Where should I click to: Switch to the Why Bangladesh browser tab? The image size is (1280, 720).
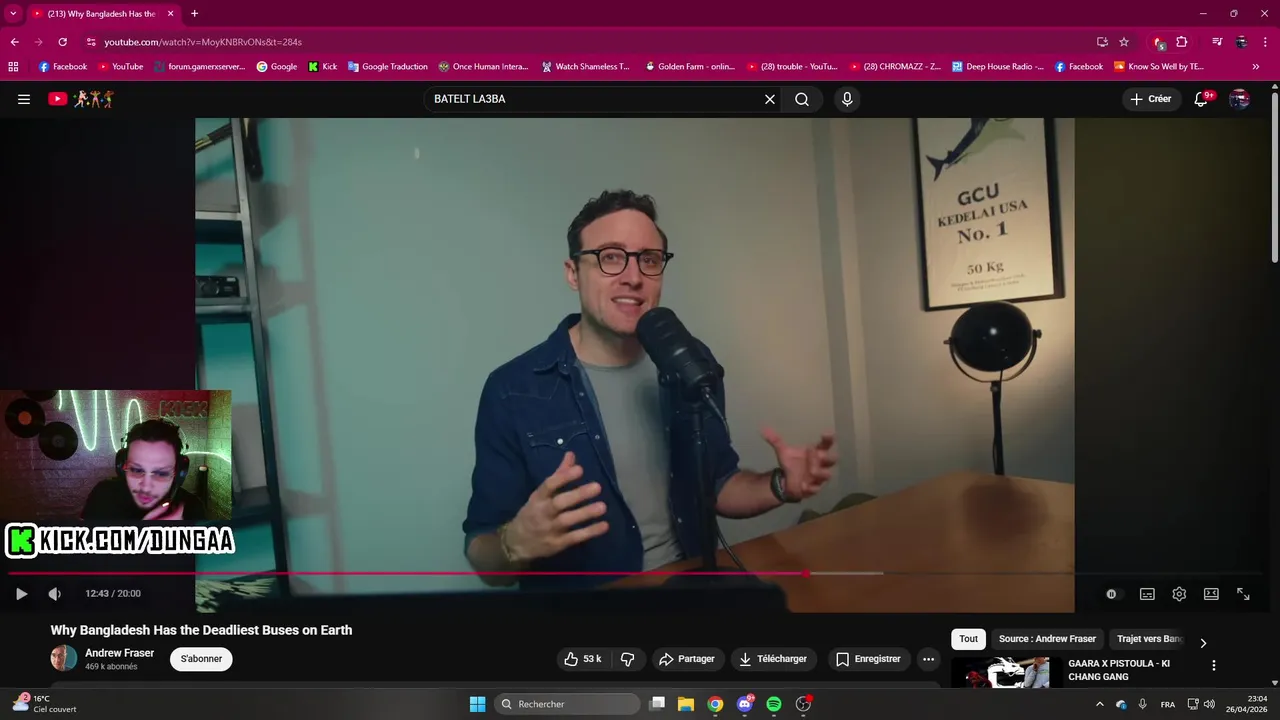coord(100,13)
